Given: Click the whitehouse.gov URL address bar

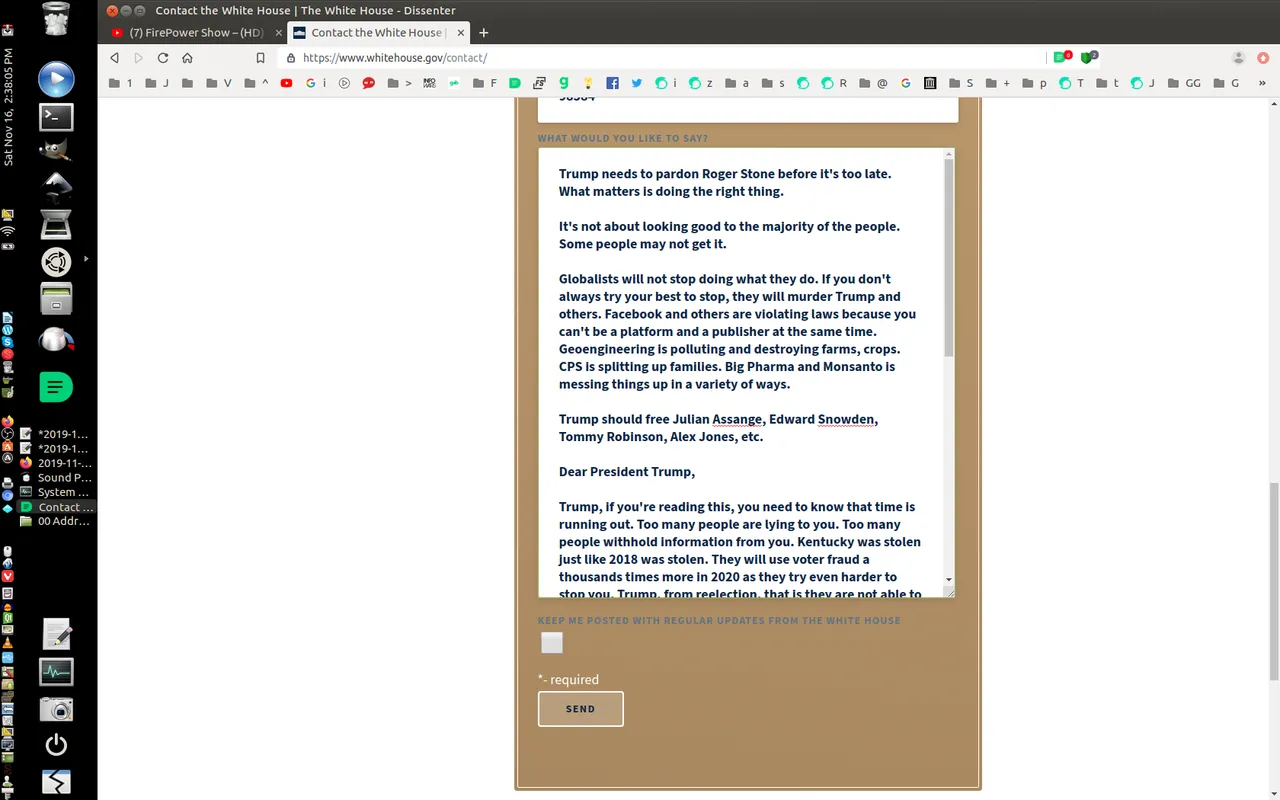Looking at the screenshot, I should pos(660,58).
